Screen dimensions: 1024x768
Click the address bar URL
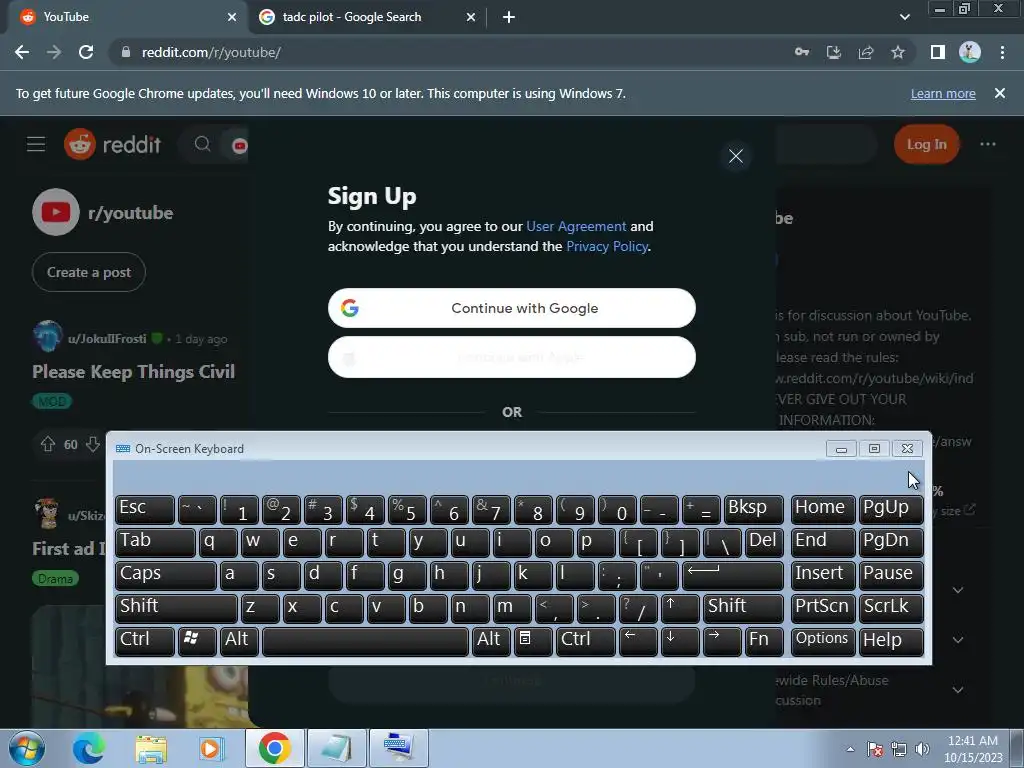pyautogui.click(x=211, y=52)
